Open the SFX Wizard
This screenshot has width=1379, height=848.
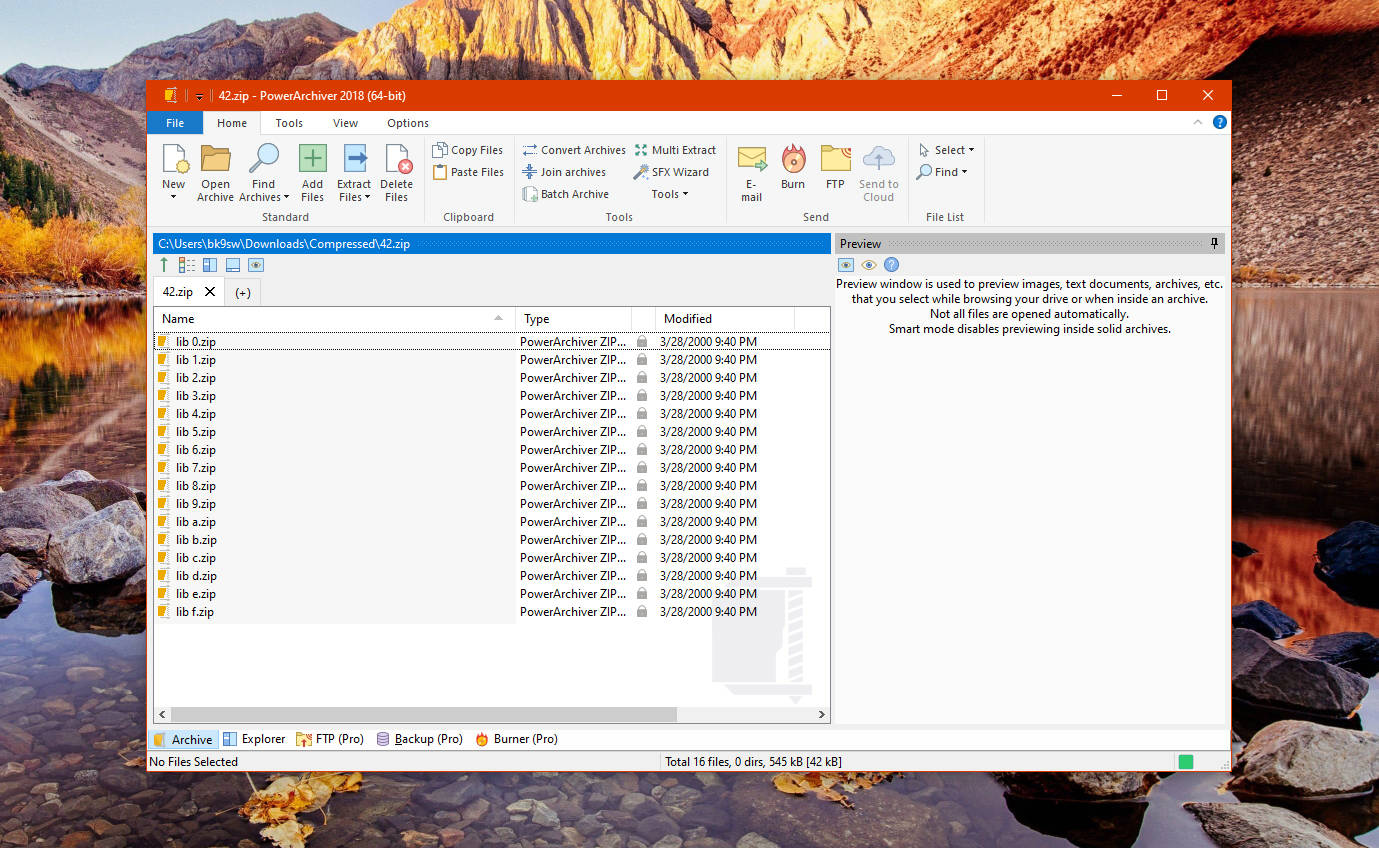tap(671, 172)
